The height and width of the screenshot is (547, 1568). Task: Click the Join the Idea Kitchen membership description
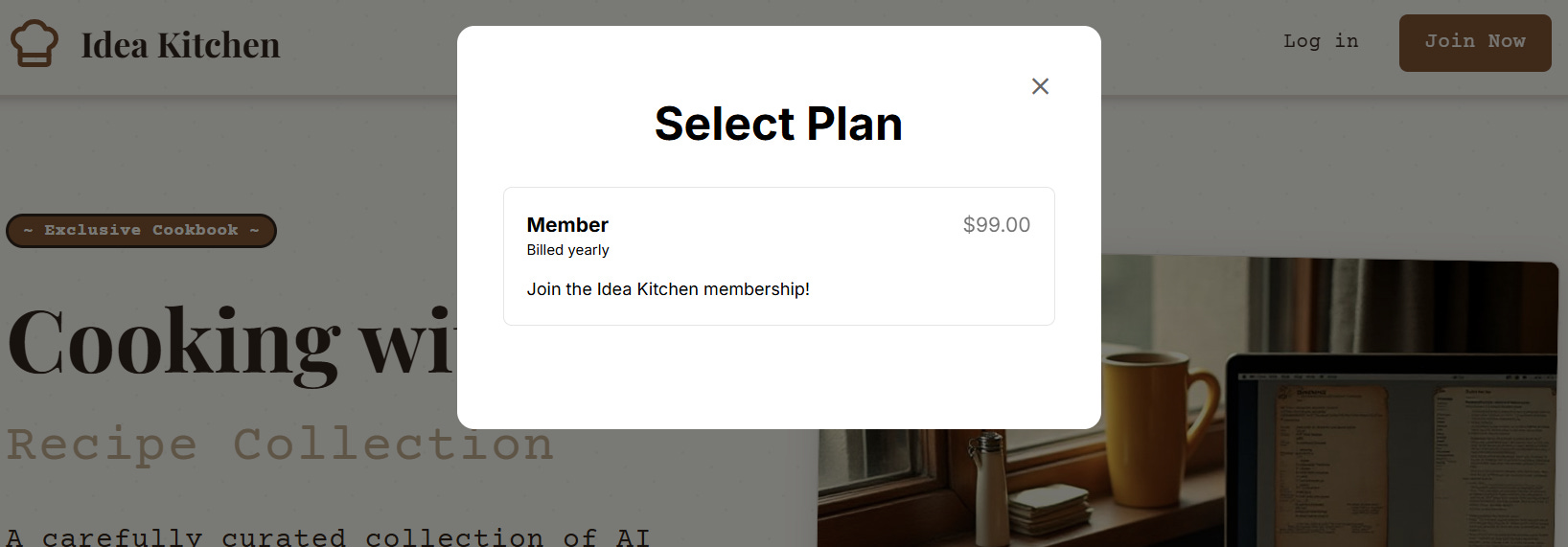[x=668, y=289]
